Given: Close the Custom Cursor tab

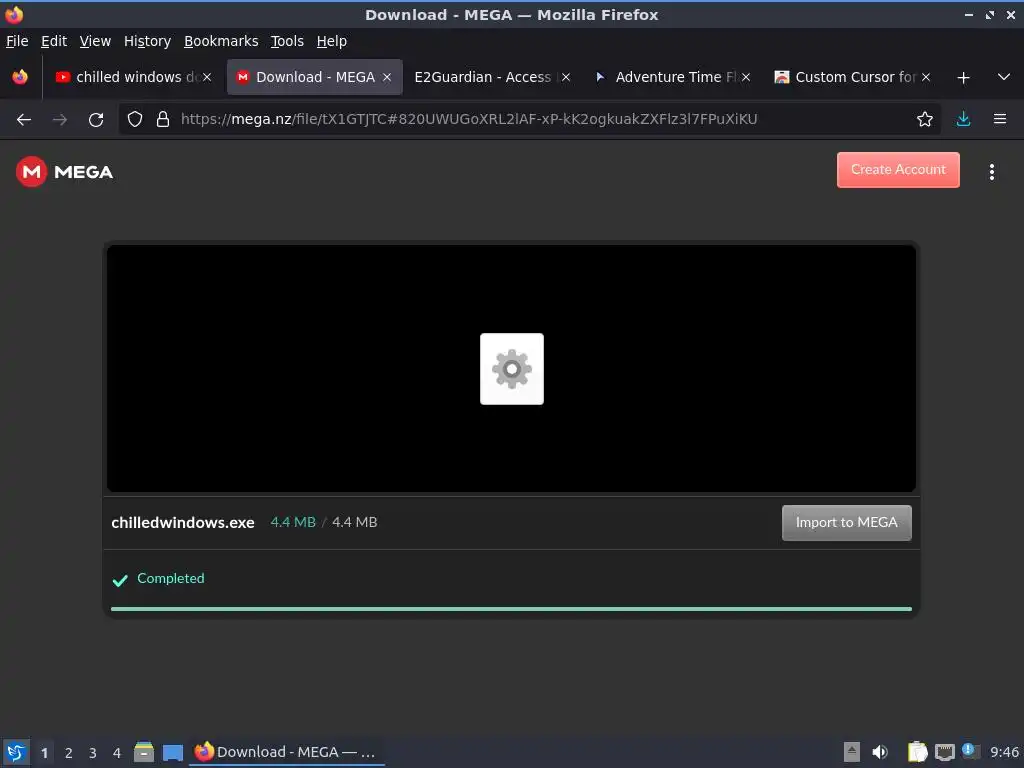Looking at the screenshot, I should click(x=925, y=77).
